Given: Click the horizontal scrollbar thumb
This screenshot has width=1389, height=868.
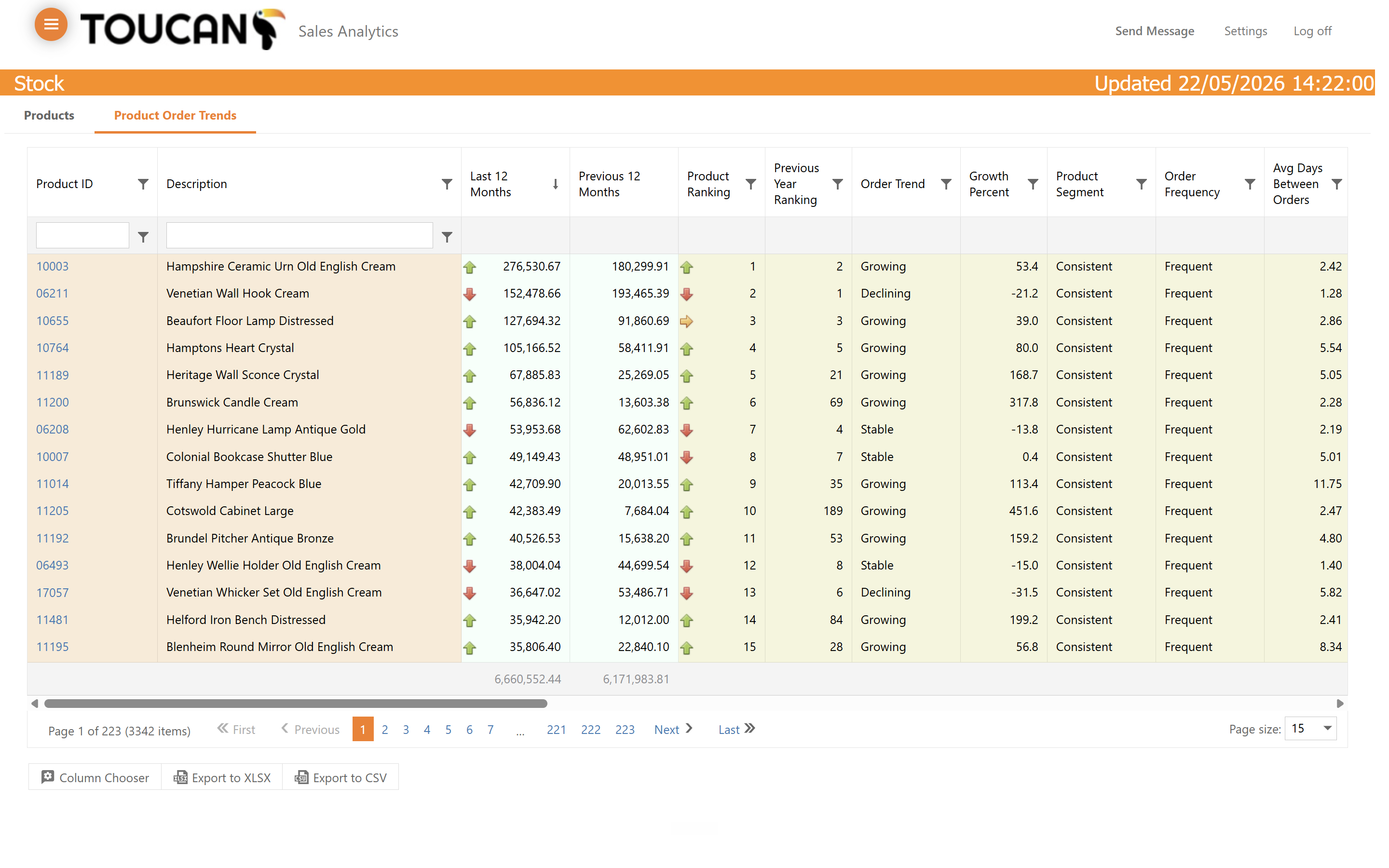Looking at the screenshot, I should [x=296, y=703].
